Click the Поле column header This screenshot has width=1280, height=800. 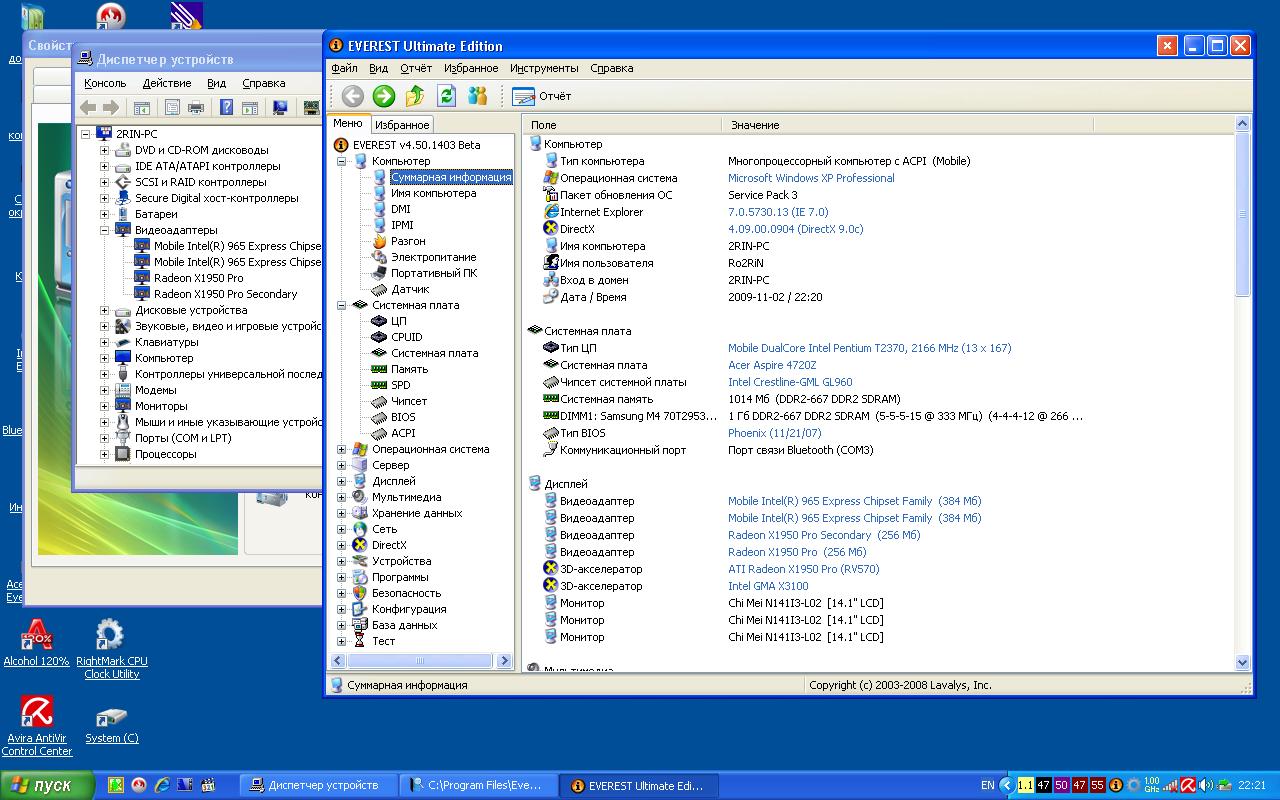[622, 125]
